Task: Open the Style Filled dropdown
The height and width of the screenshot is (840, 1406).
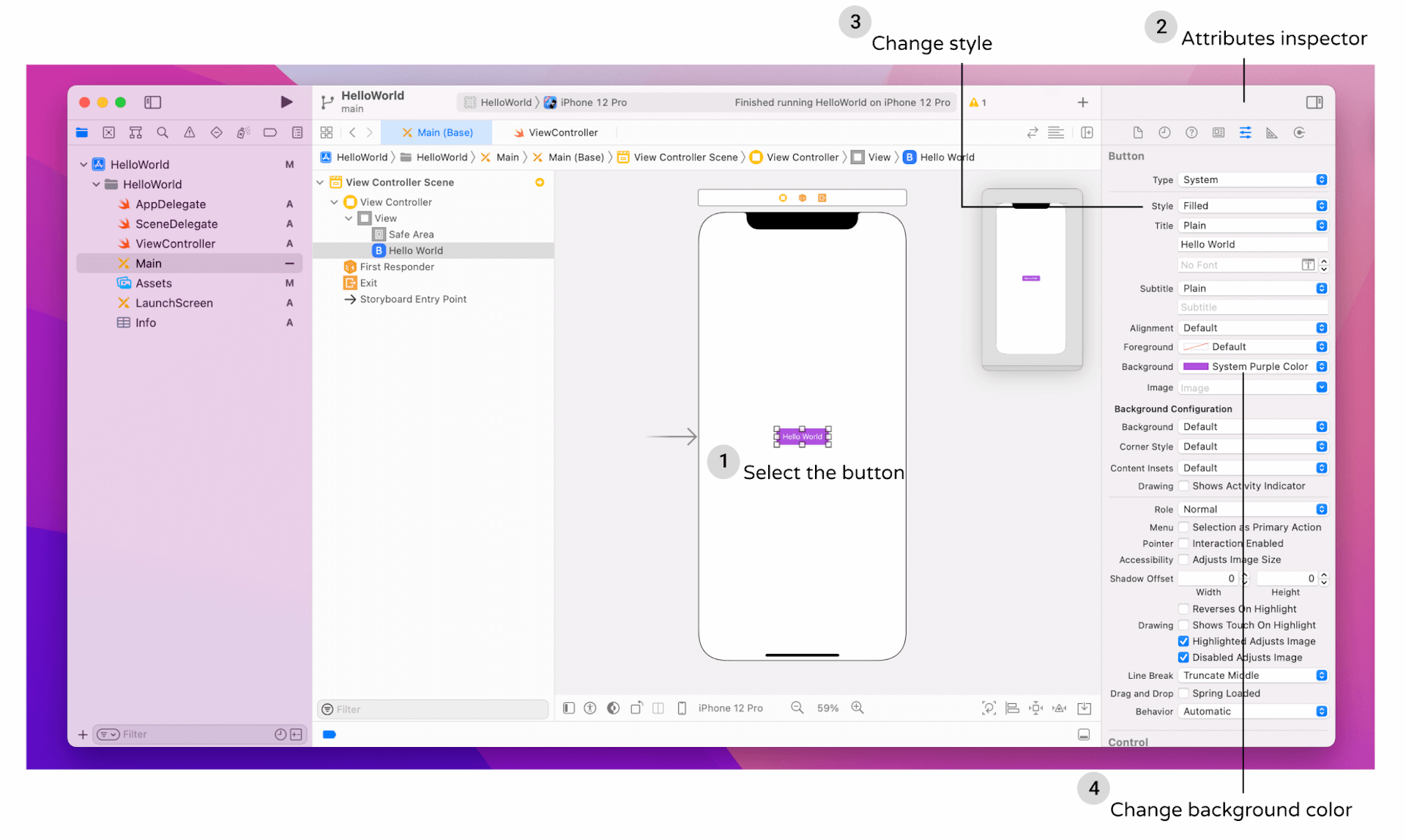Action: [x=1252, y=205]
